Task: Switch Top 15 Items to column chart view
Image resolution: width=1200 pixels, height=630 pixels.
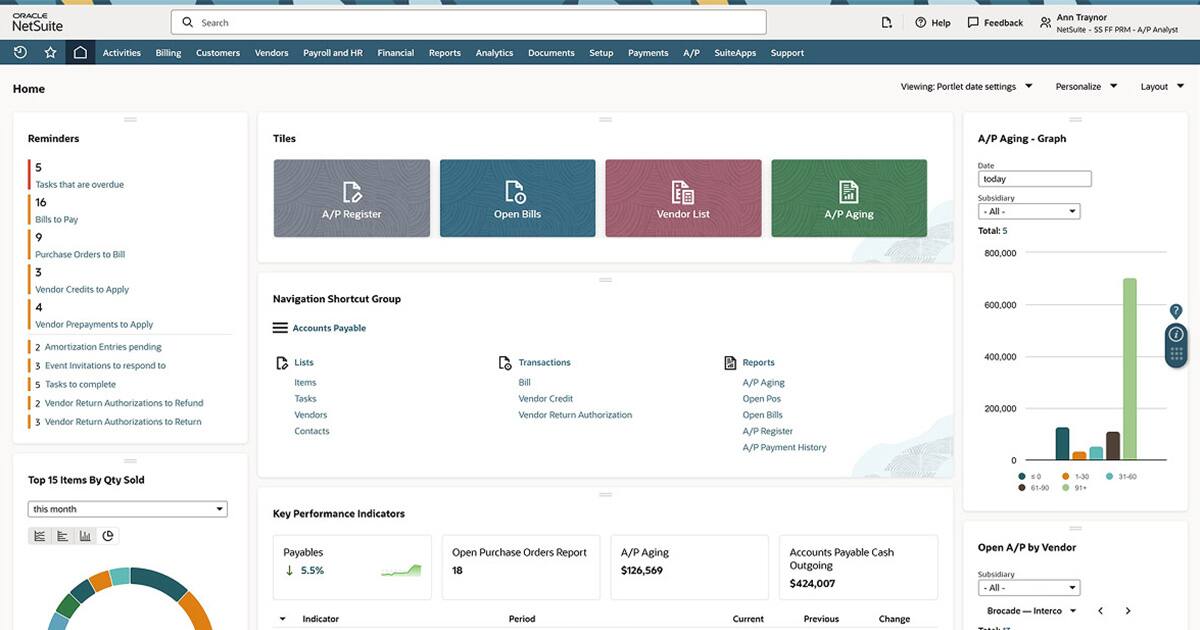Action: click(x=85, y=536)
